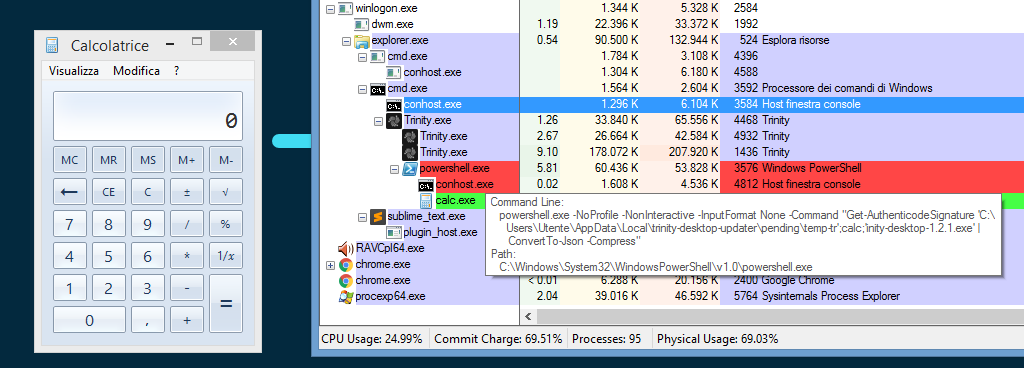Open the Modifica menu in Calcolatrice
The width and height of the screenshot is (1024, 368).
(x=136, y=71)
